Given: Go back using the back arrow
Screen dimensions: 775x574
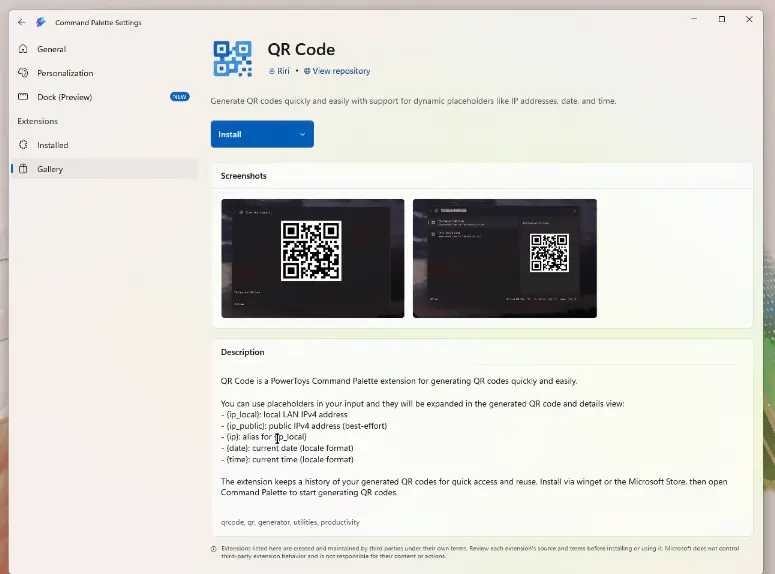Looking at the screenshot, I should [21, 22].
